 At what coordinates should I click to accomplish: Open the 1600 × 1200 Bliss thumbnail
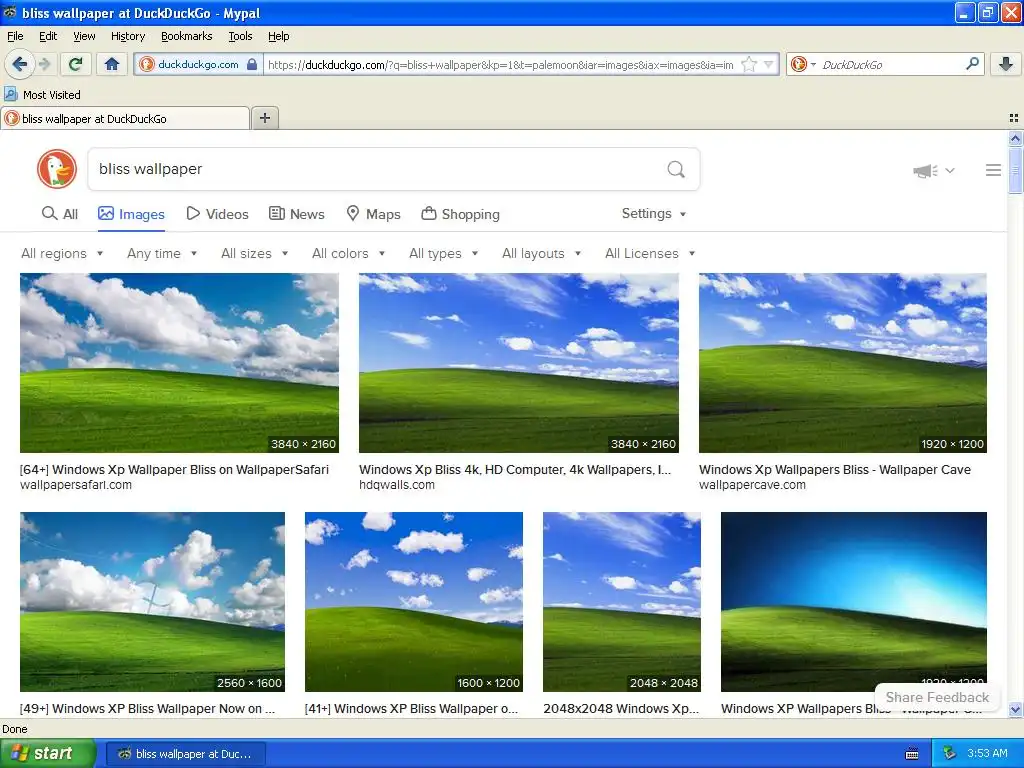(x=413, y=601)
